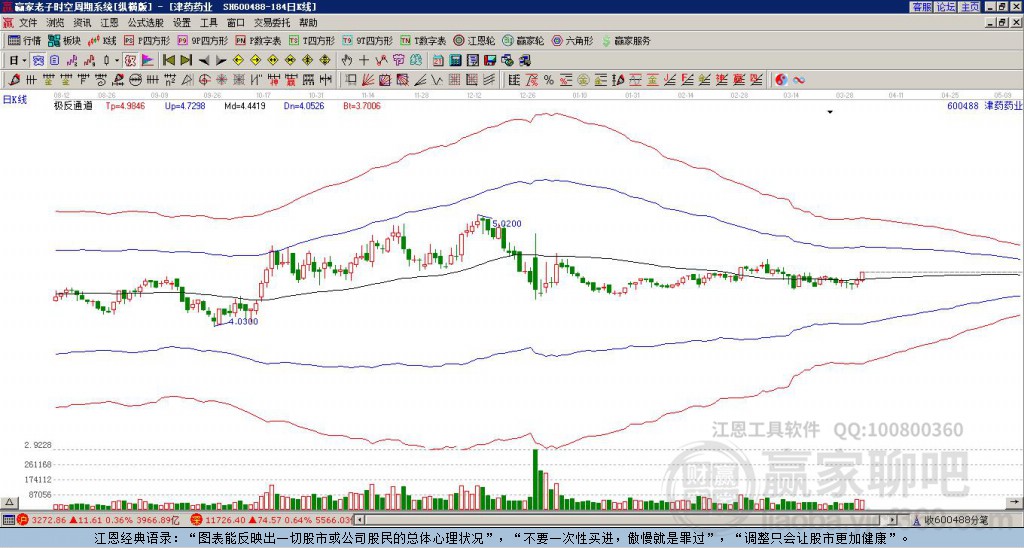This screenshot has width=1024, height=548.
Task: Click the percent sign tool
Action: (x=549, y=80)
